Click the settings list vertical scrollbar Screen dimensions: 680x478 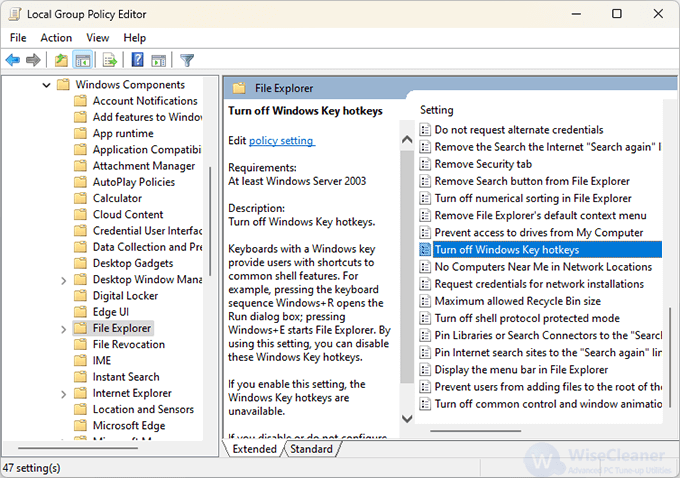click(670, 357)
